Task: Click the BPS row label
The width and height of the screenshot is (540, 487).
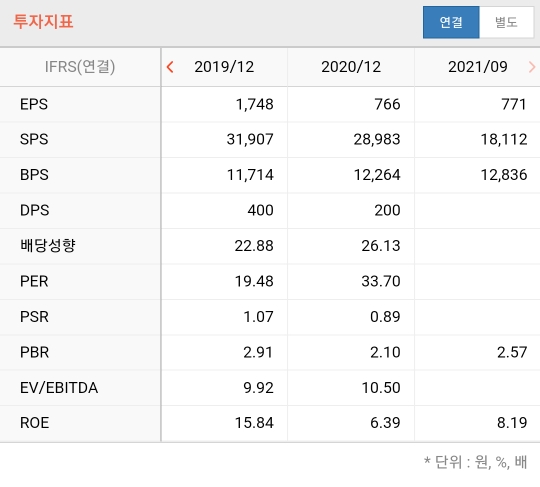Action: 34,175
